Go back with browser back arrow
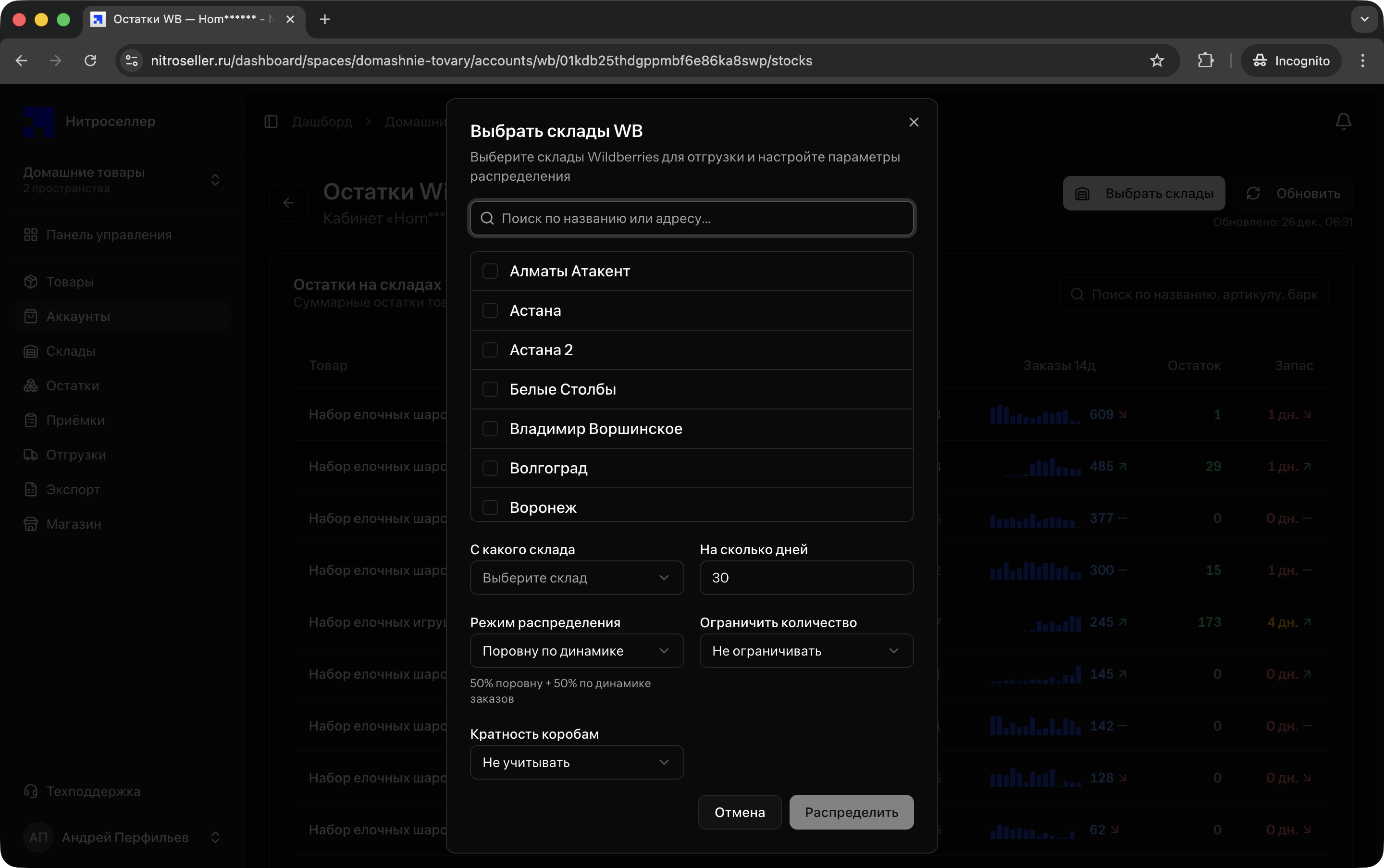This screenshot has height=868, width=1384. click(21, 61)
